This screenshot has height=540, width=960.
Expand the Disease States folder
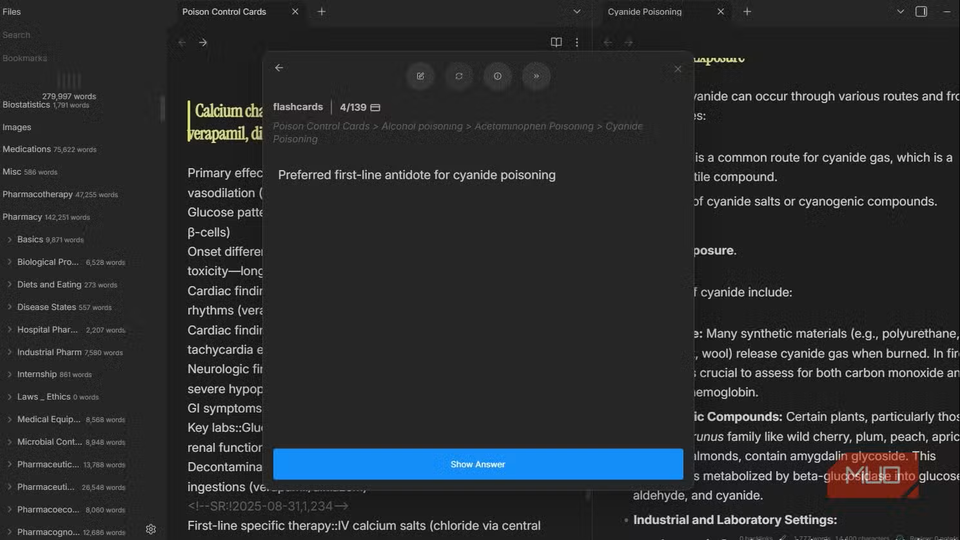tap(10, 307)
